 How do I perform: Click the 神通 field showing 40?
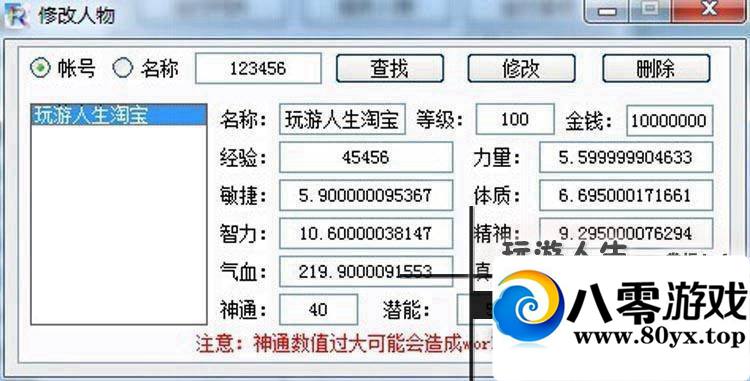[319, 310]
